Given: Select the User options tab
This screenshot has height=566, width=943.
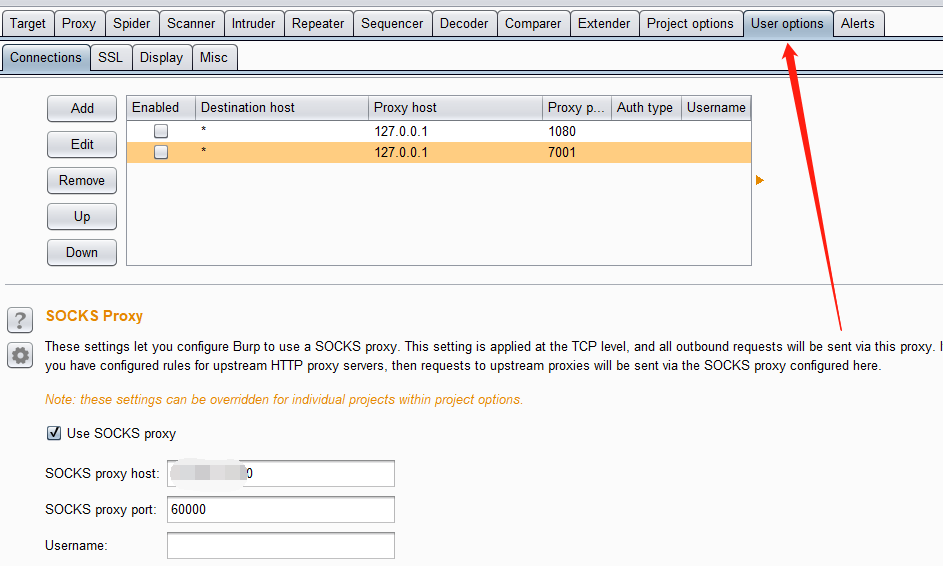Looking at the screenshot, I should coord(787,23).
